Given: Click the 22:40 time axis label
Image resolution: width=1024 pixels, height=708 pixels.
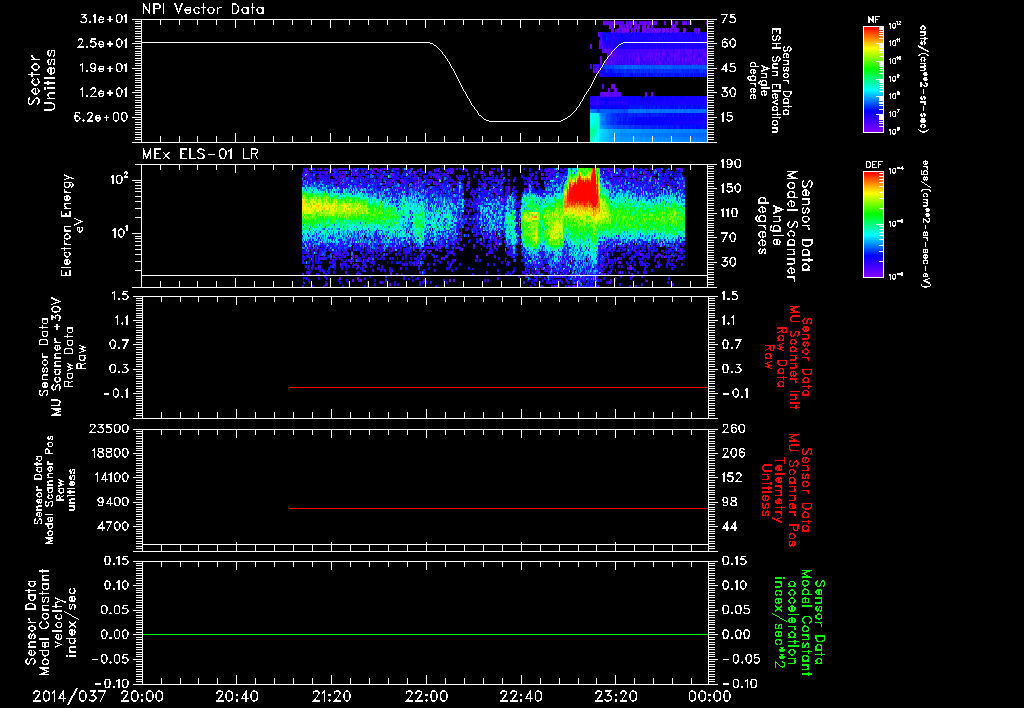Looking at the screenshot, I should click(521, 696).
